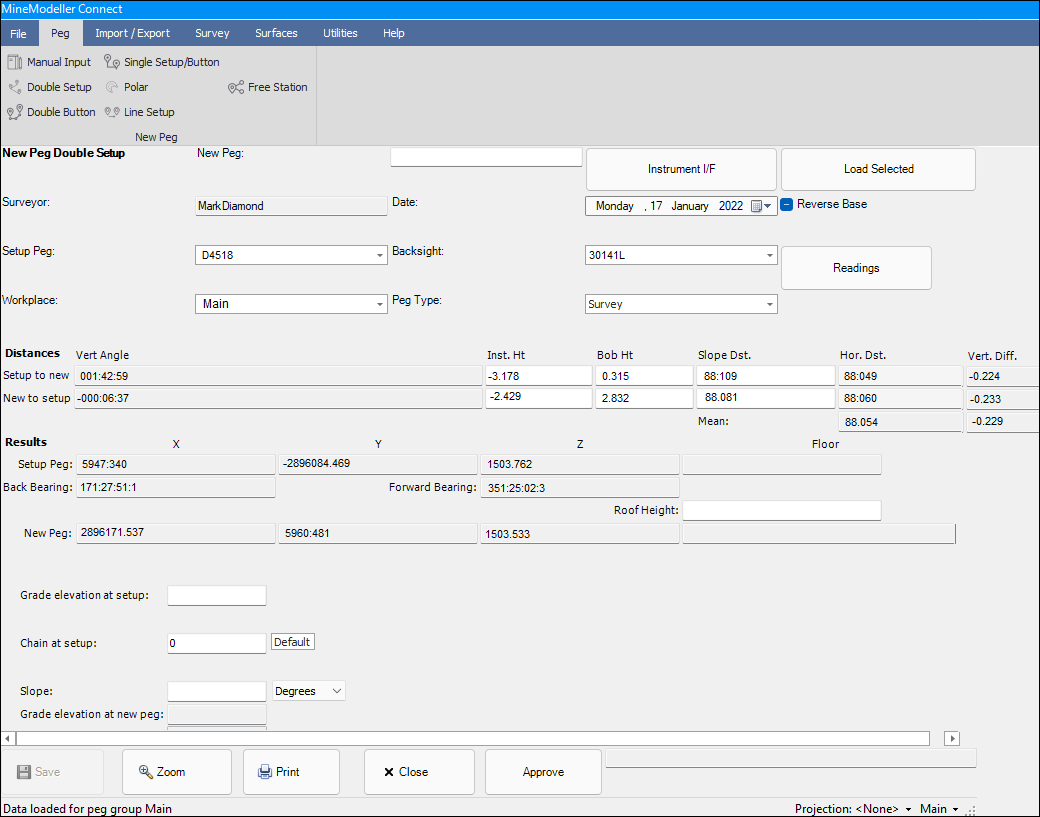
Task: Open the Single Setup/Button tool
Action: (161, 62)
